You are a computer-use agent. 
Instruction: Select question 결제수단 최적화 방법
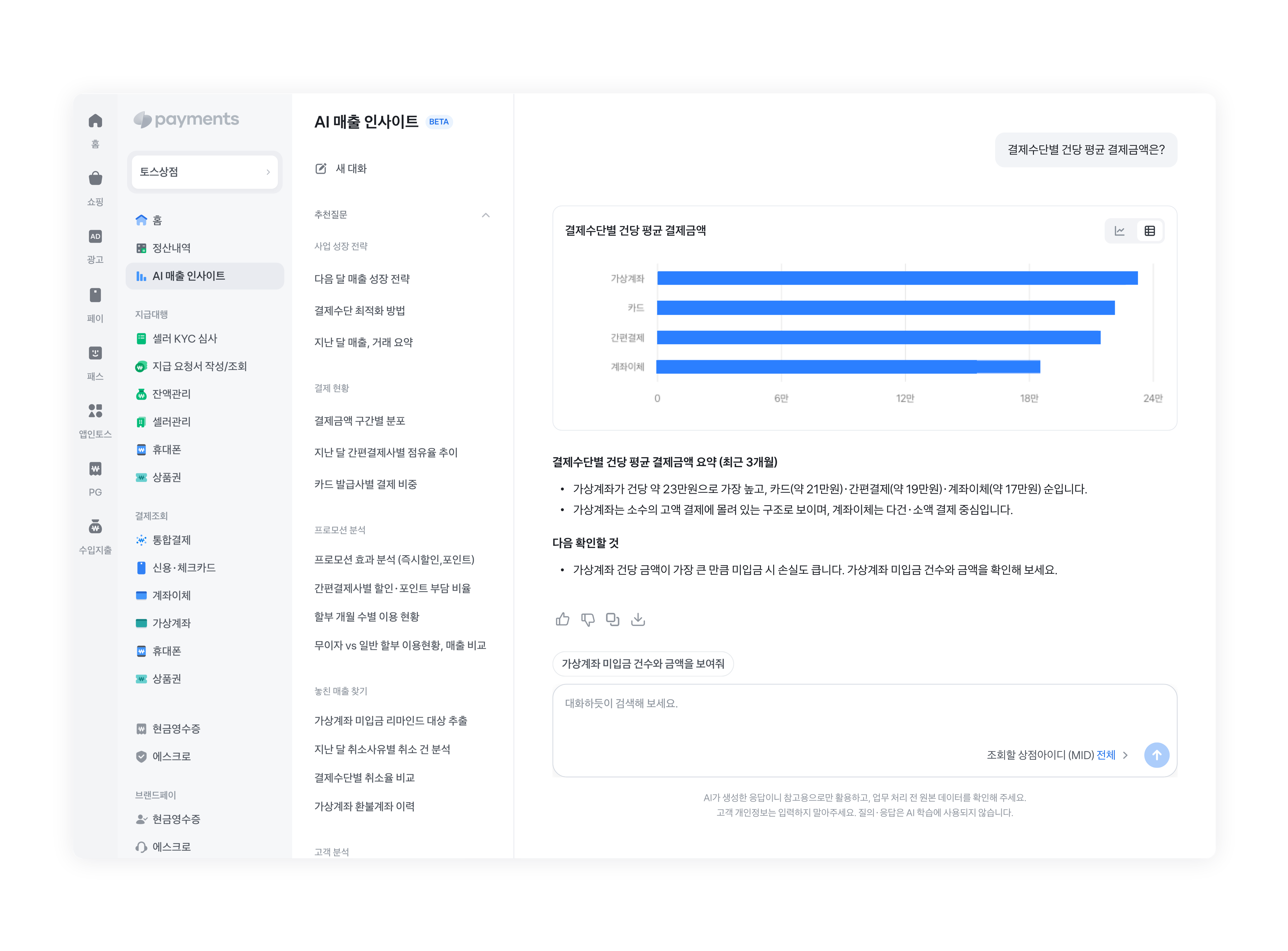[359, 310]
